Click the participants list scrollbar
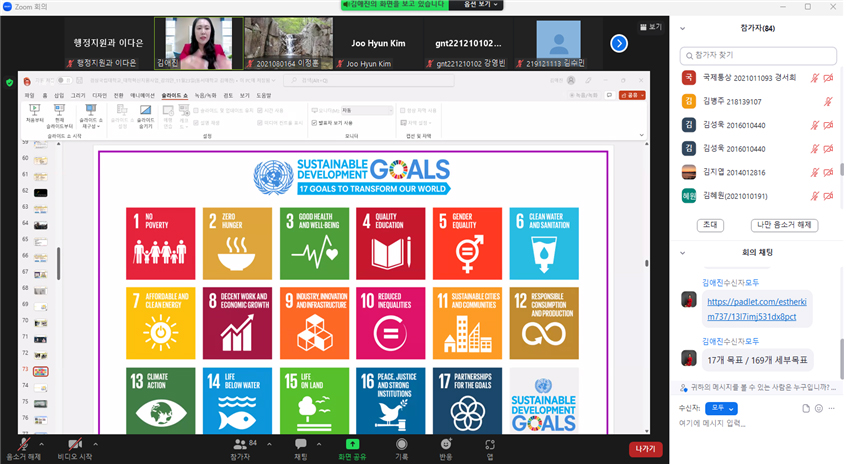Image resolution: width=846 pixels, height=466 pixels. tap(842, 170)
